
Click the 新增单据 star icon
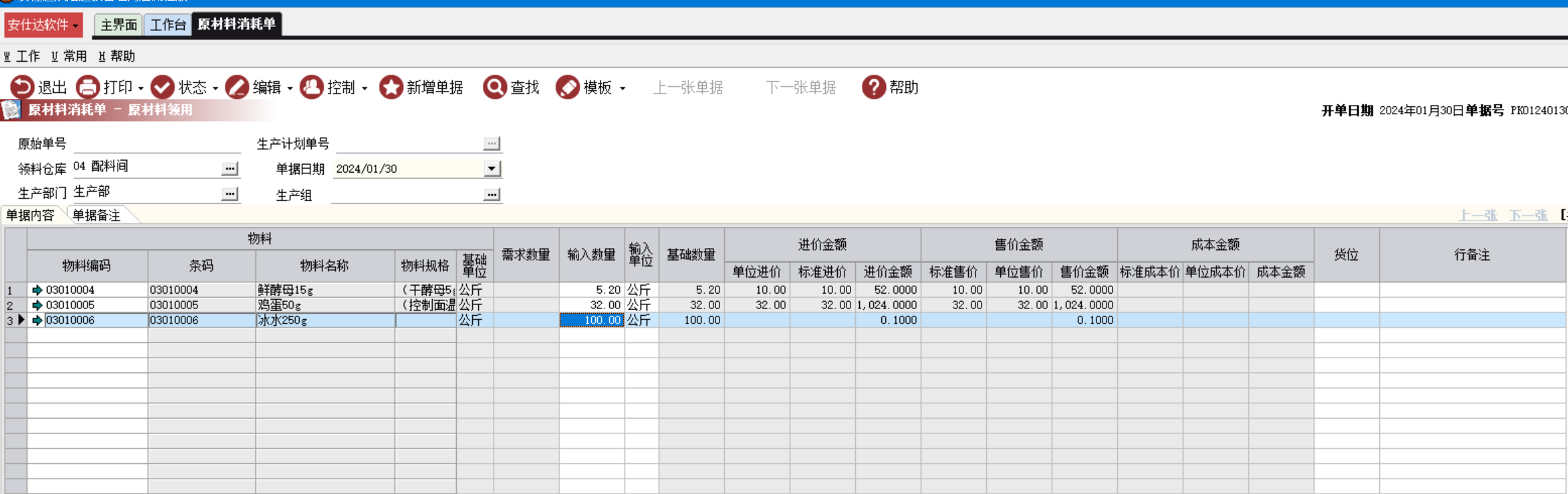click(390, 87)
